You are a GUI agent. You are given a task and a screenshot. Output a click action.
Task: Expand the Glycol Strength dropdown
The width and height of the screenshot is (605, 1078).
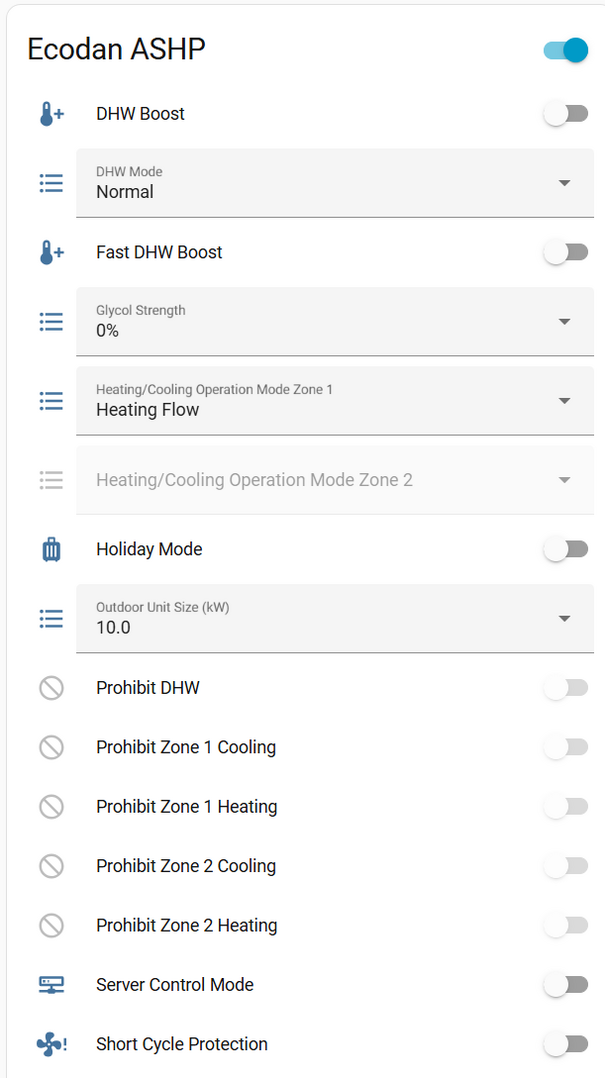point(335,322)
